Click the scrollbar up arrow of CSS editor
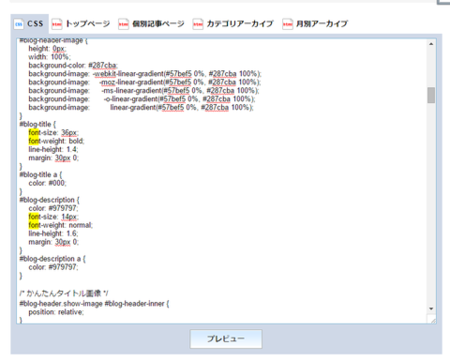The height and width of the screenshot is (361, 450). pos(431,44)
